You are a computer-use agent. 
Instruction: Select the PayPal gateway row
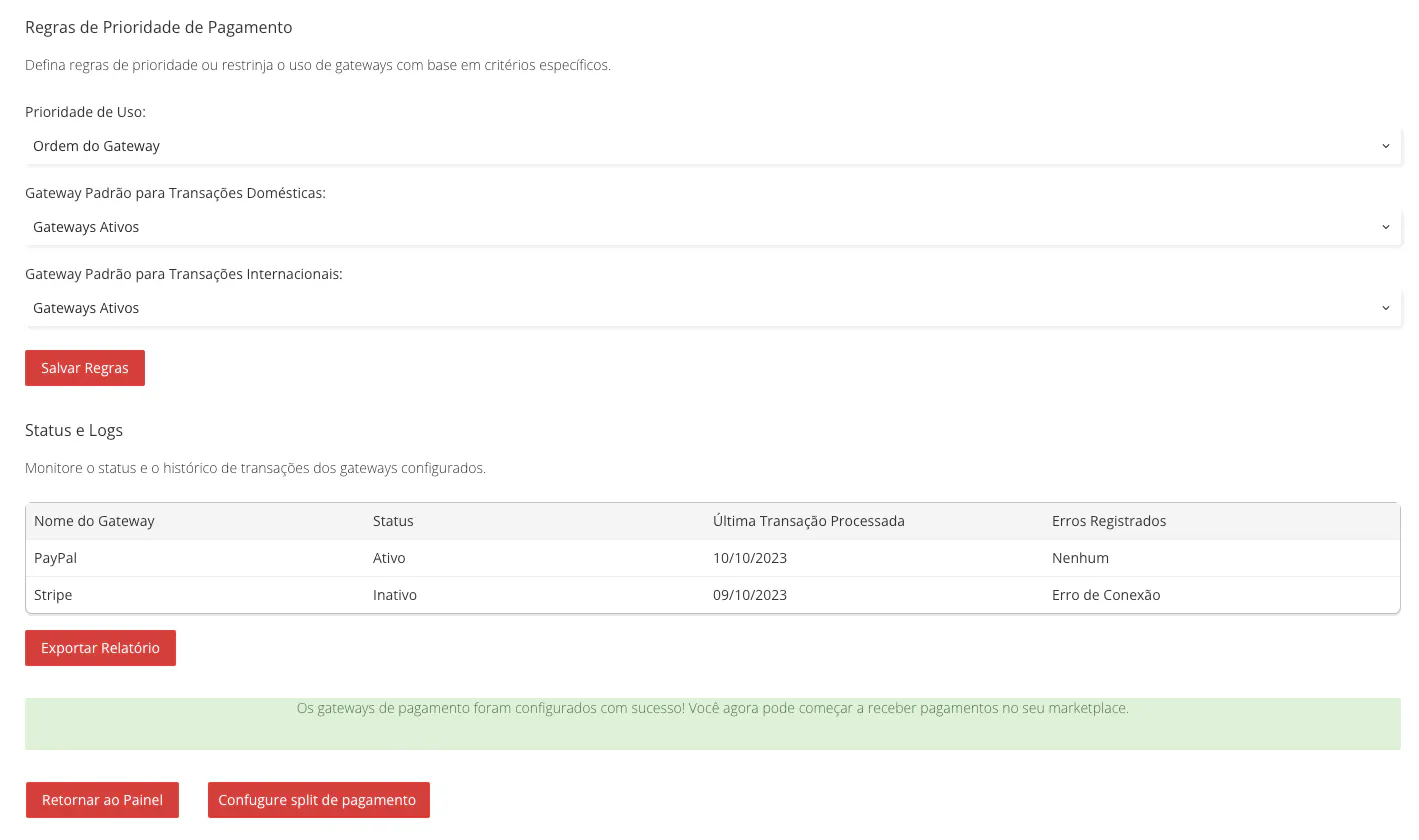pos(56,558)
